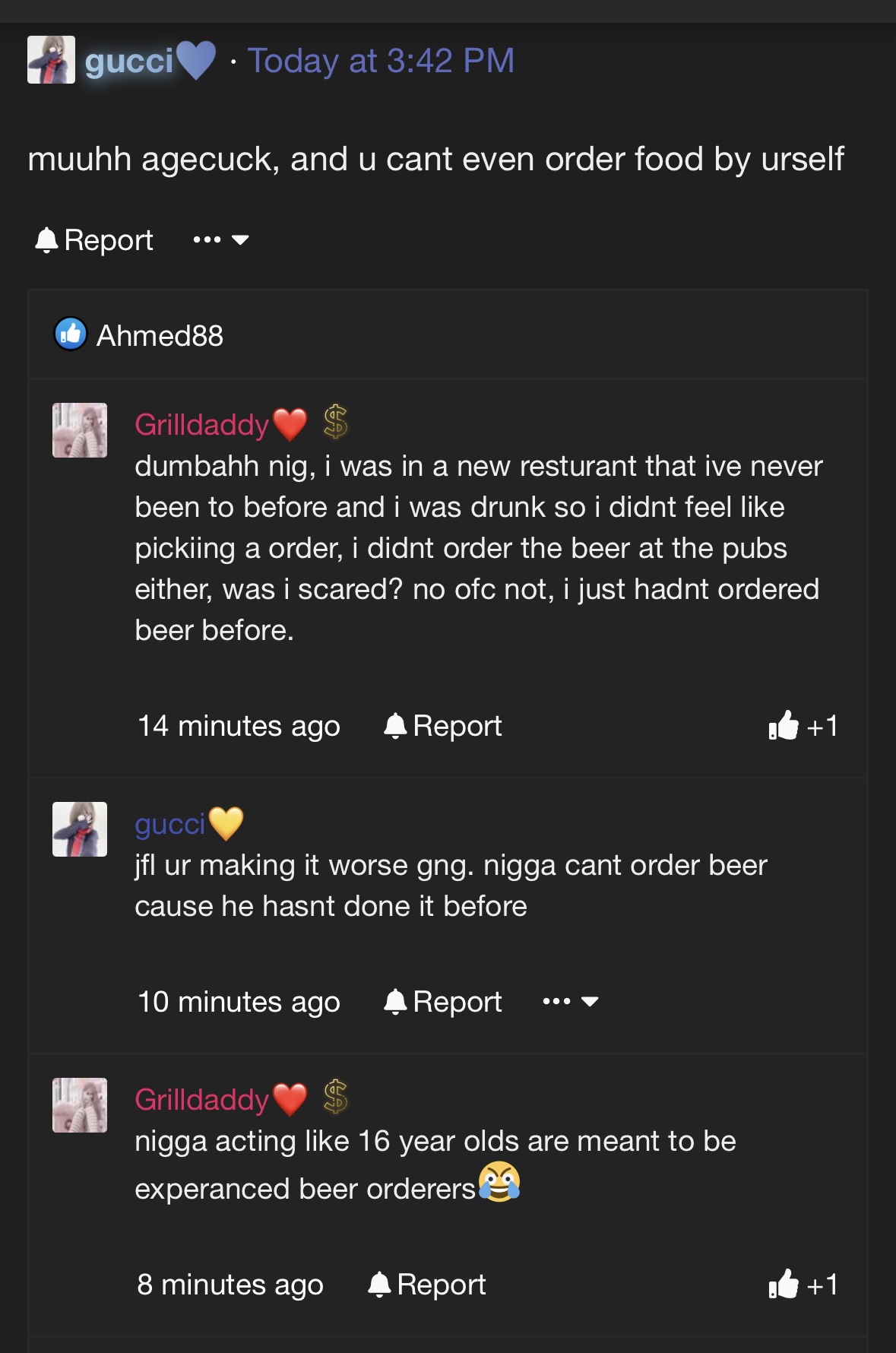
Task: Report Grilldaddy's 8 minutes ago comment
Action: point(427,1285)
